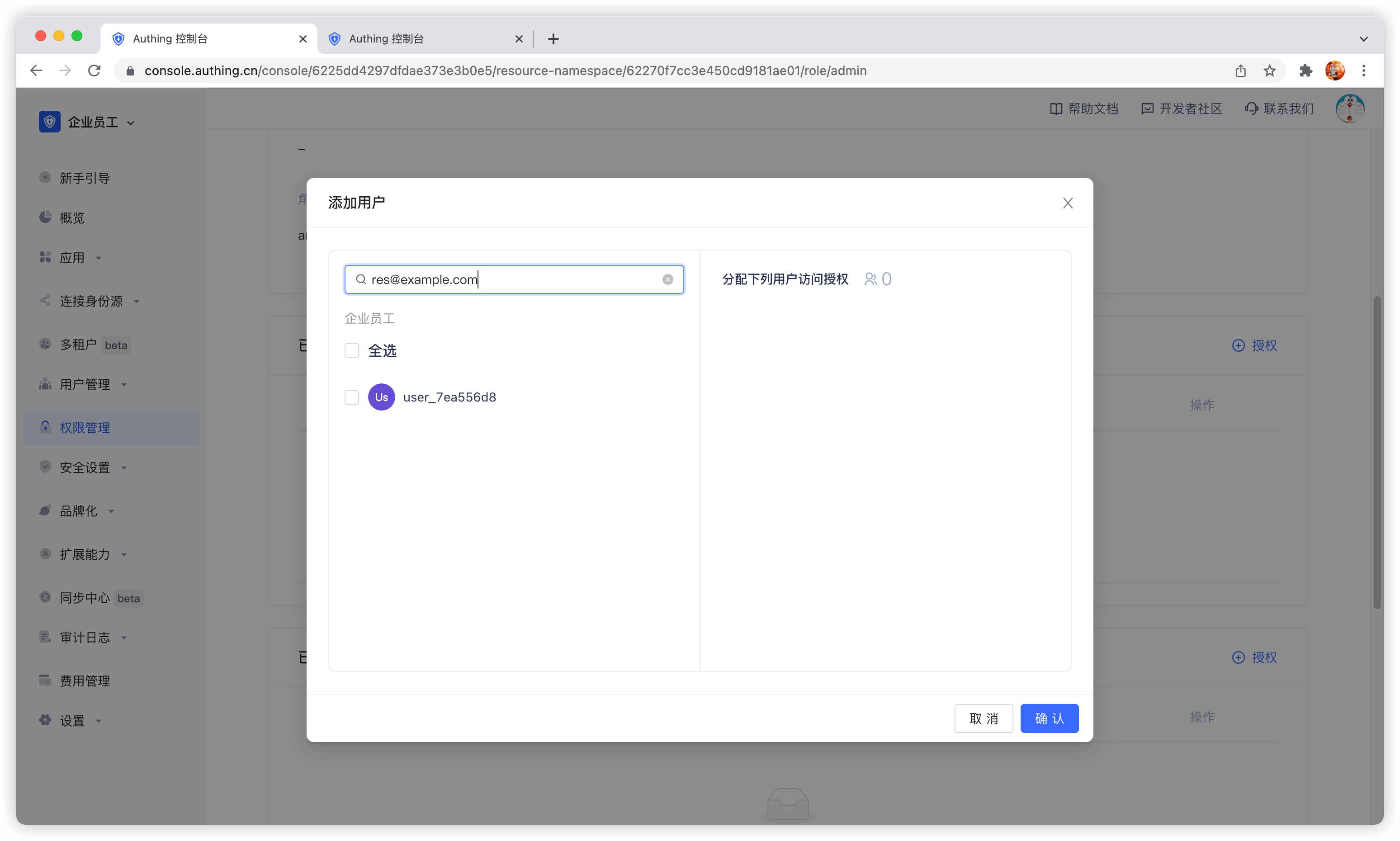Open 权限管理 in the sidebar
This screenshot has height=841, width=1400.
click(x=85, y=428)
